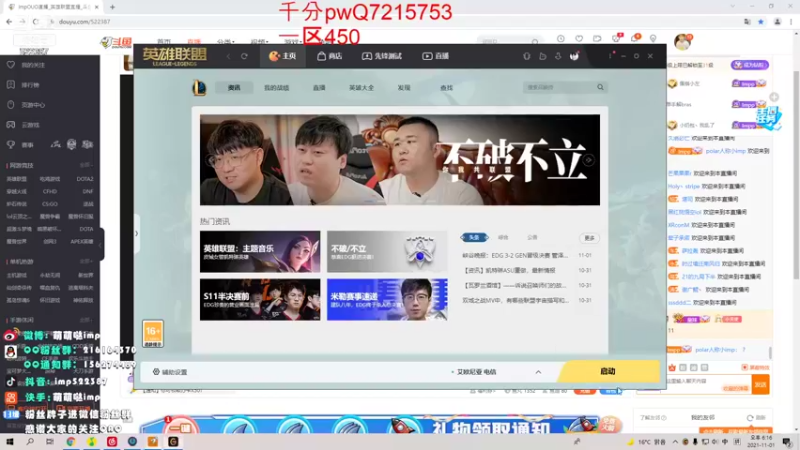Open the 赛事 trophy item in the sidebar
Image resolution: width=800 pixels, height=450 pixels.
[x=20, y=145]
